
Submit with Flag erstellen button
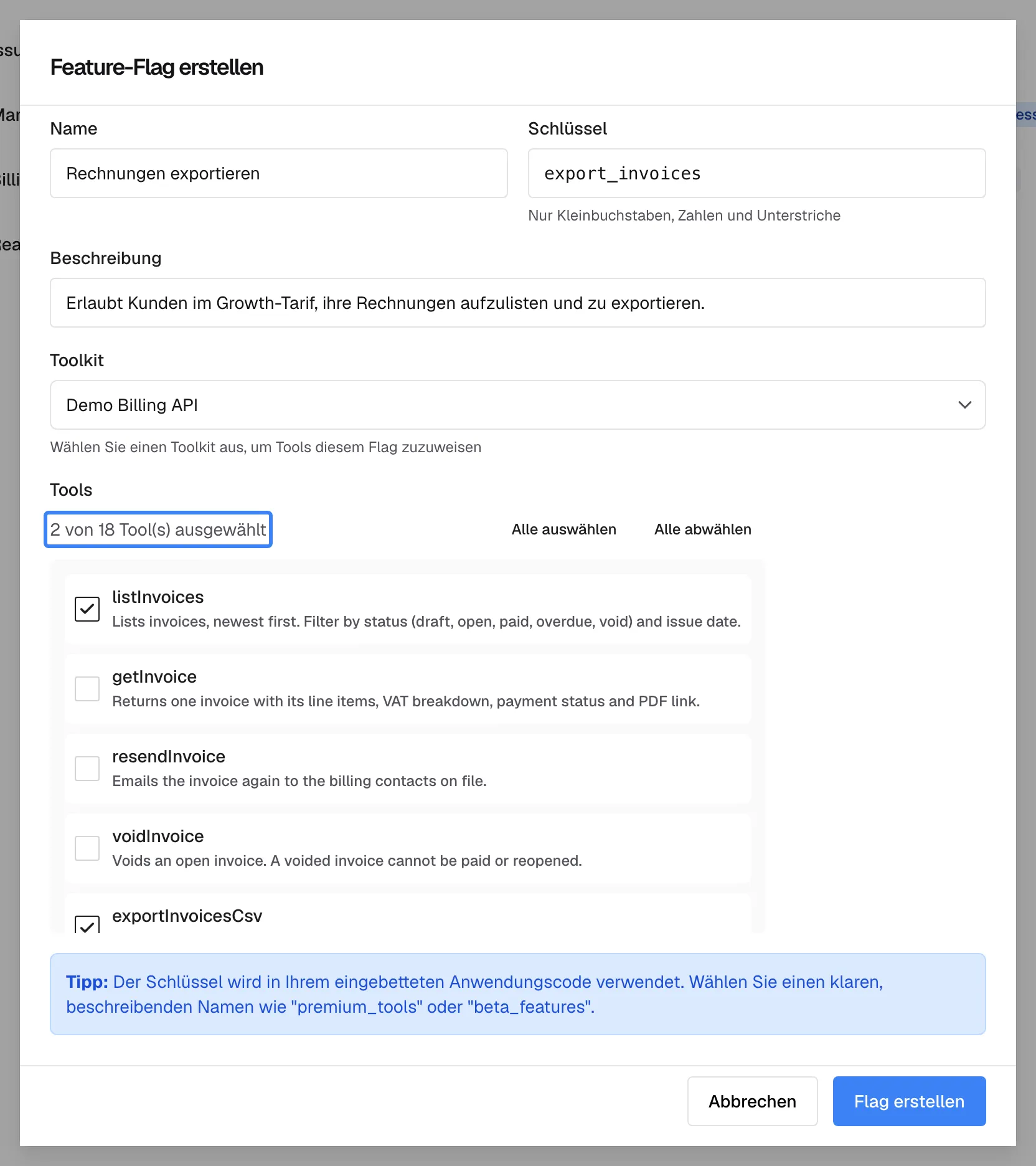909,1101
